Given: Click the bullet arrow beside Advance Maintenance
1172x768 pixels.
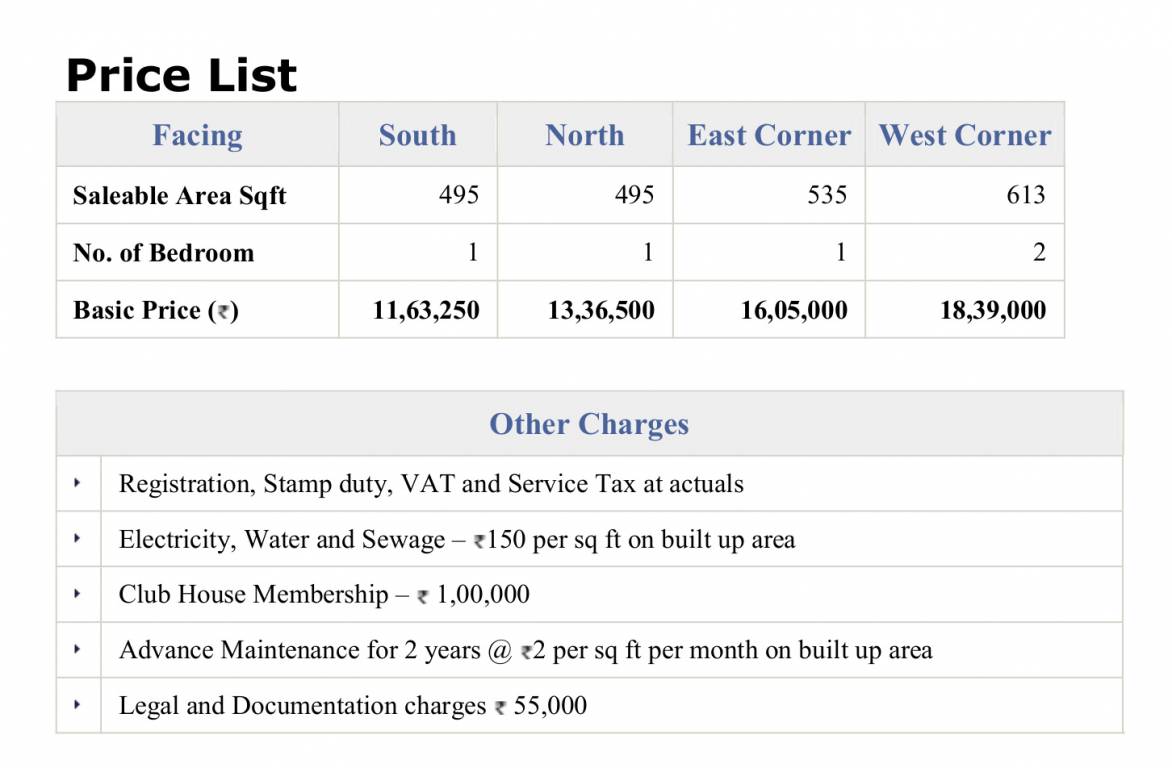Looking at the screenshot, I should (77, 650).
